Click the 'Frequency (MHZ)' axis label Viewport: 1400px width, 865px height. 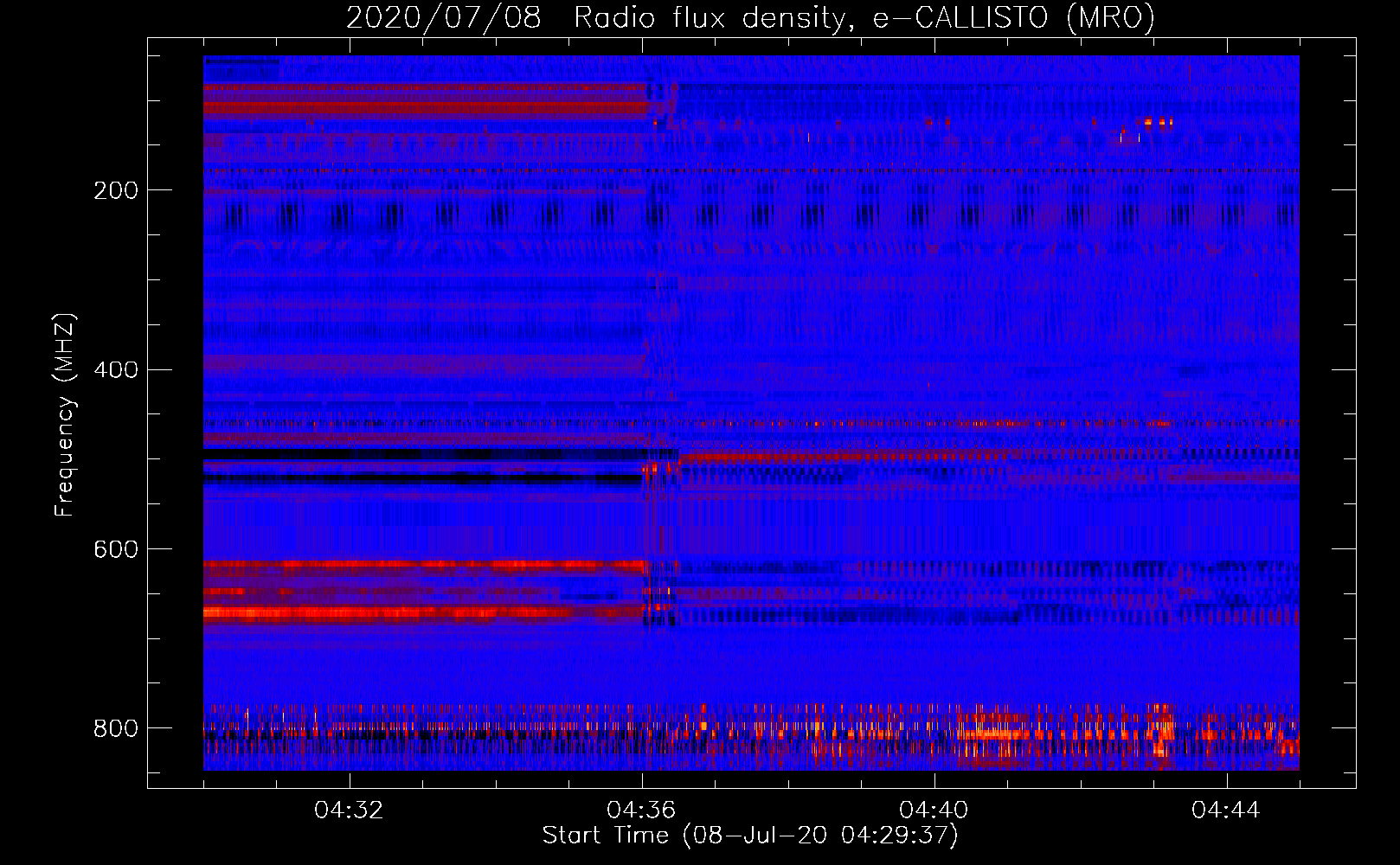click(x=65, y=415)
